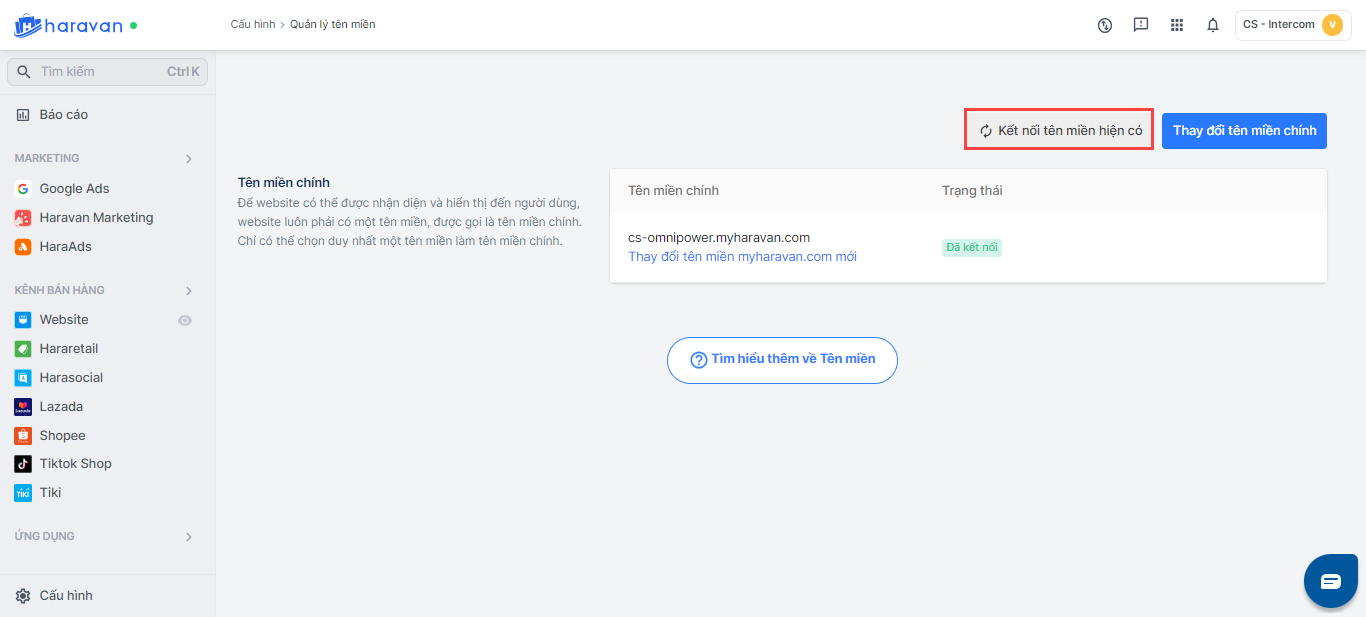The width and height of the screenshot is (1366, 617).
Task: Open the apps grid menu
Action: [x=1177, y=25]
